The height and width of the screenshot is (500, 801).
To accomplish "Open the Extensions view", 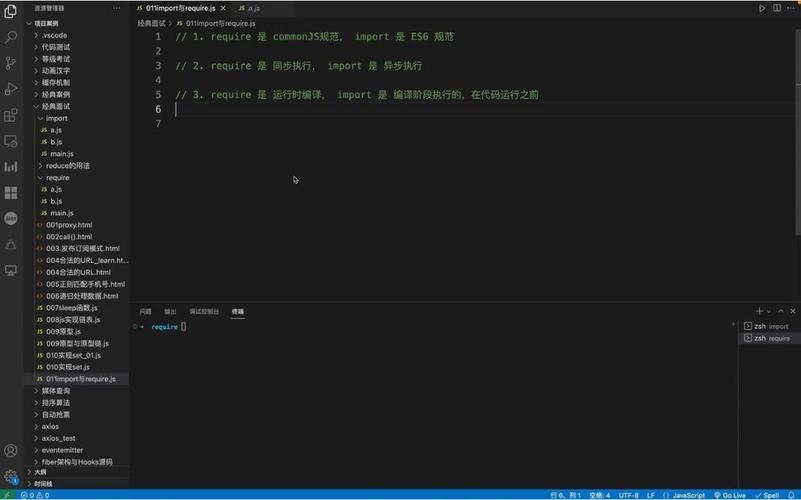I will coord(10,115).
